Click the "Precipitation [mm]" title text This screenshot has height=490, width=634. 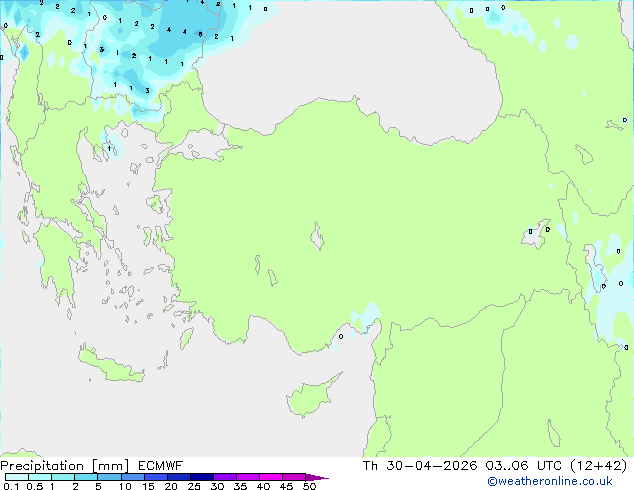(64, 466)
